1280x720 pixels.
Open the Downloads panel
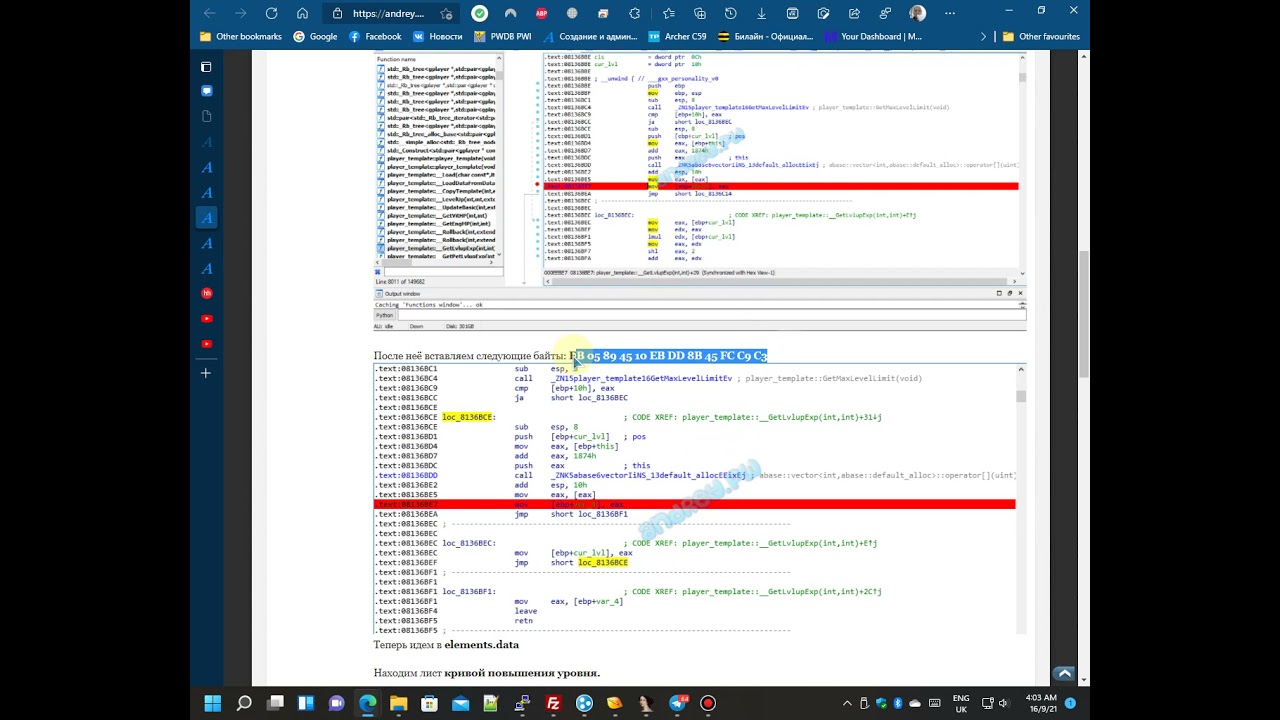tap(762, 14)
